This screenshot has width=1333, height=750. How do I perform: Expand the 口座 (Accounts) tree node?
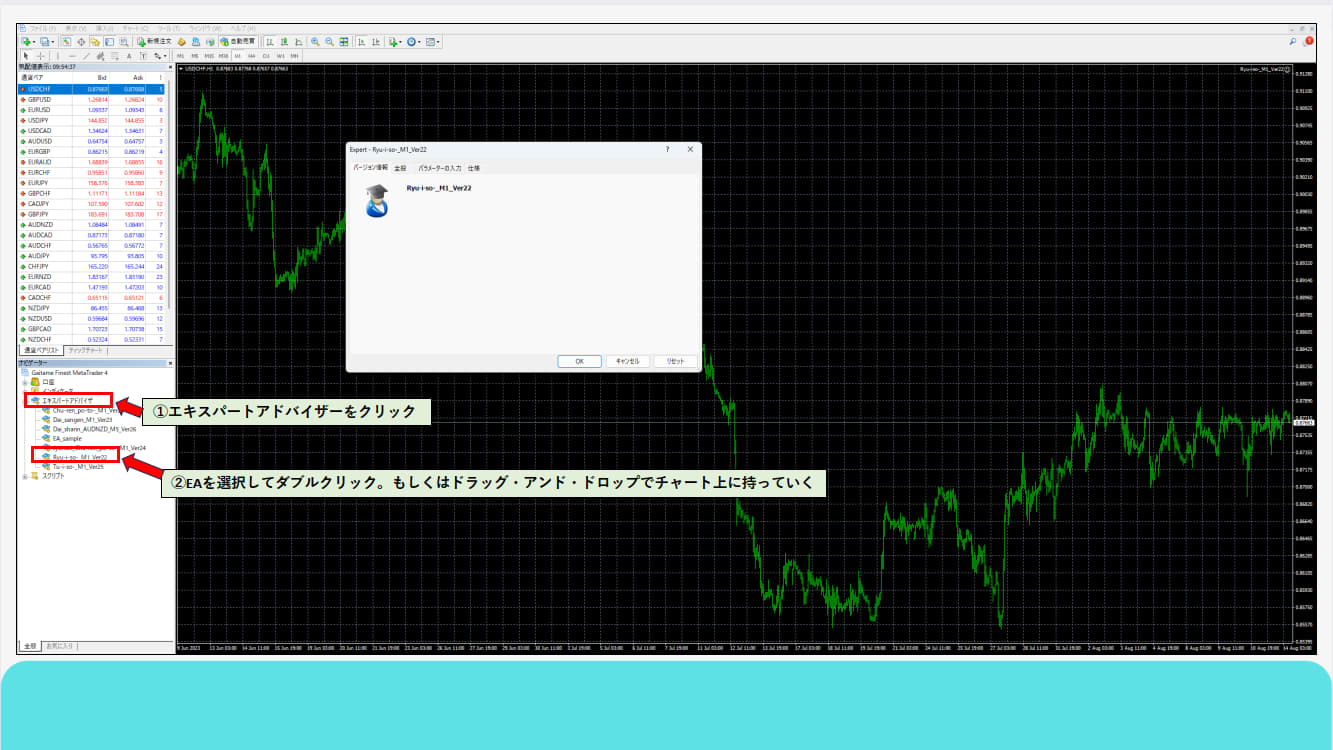pyautogui.click(x=25, y=382)
